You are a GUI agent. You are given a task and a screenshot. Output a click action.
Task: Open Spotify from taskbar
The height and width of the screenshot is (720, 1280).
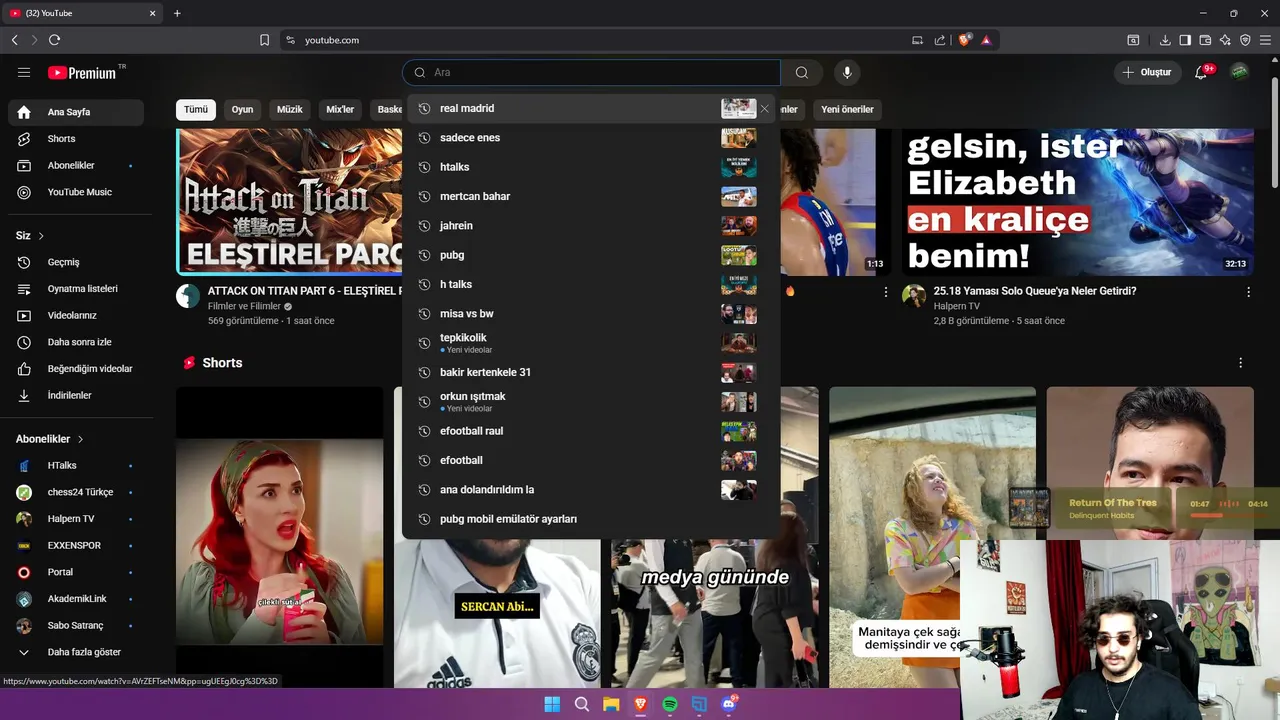coord(670,704)
